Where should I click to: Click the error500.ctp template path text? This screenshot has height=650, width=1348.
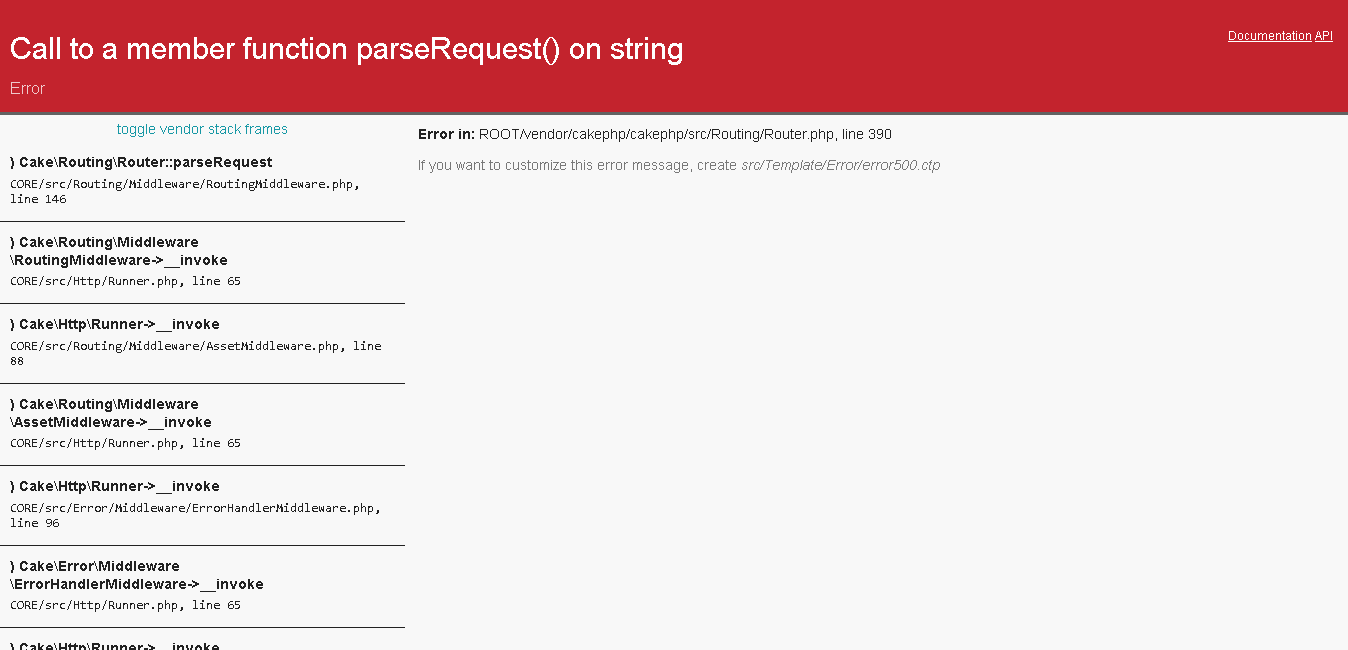(840, 165)
